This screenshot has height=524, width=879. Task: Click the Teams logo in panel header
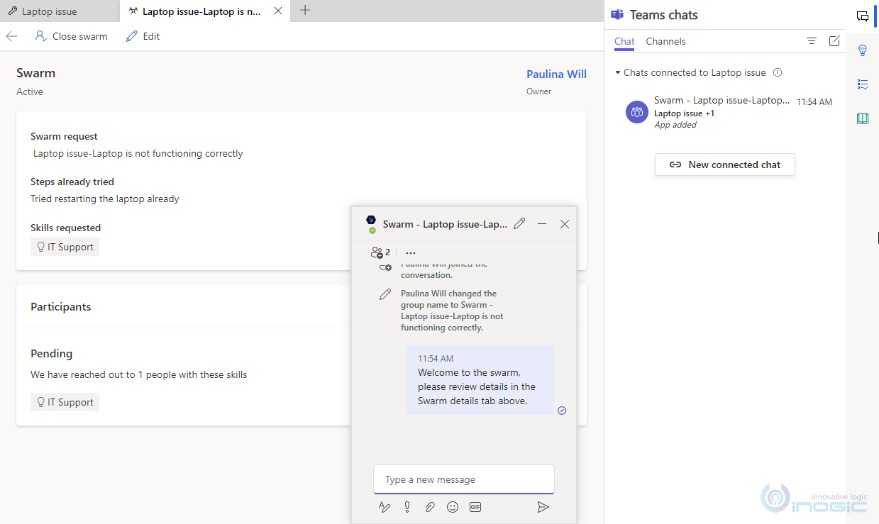[617, 15]
